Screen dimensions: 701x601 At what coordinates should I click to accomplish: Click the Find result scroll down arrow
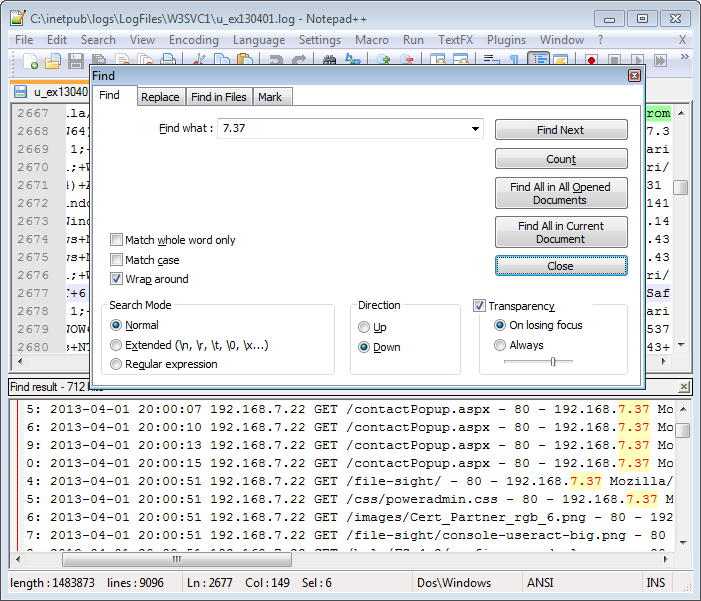click(683, 542)
